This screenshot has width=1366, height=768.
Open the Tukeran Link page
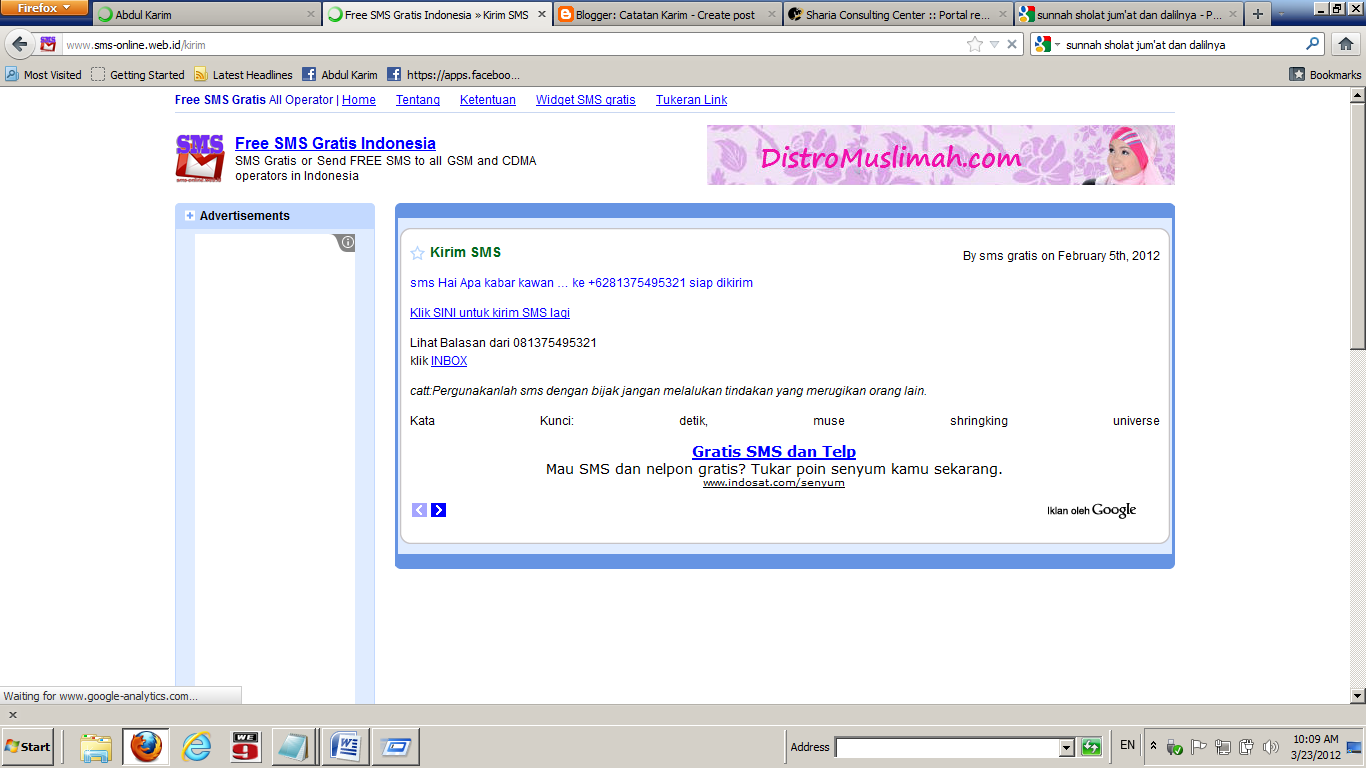point(692,100)
